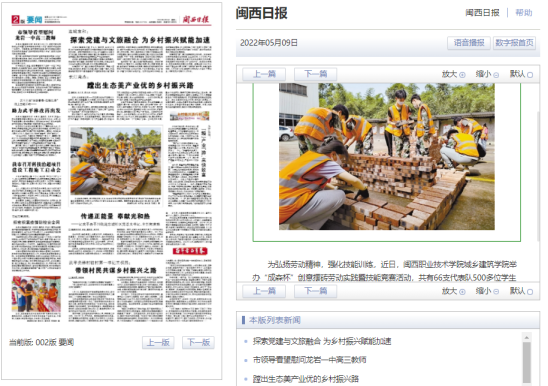The height and width of the screenshot is (386, 548).
Task: Open article 市领导看望慰问龙岩一中高三教师
Action: [309, 360]
